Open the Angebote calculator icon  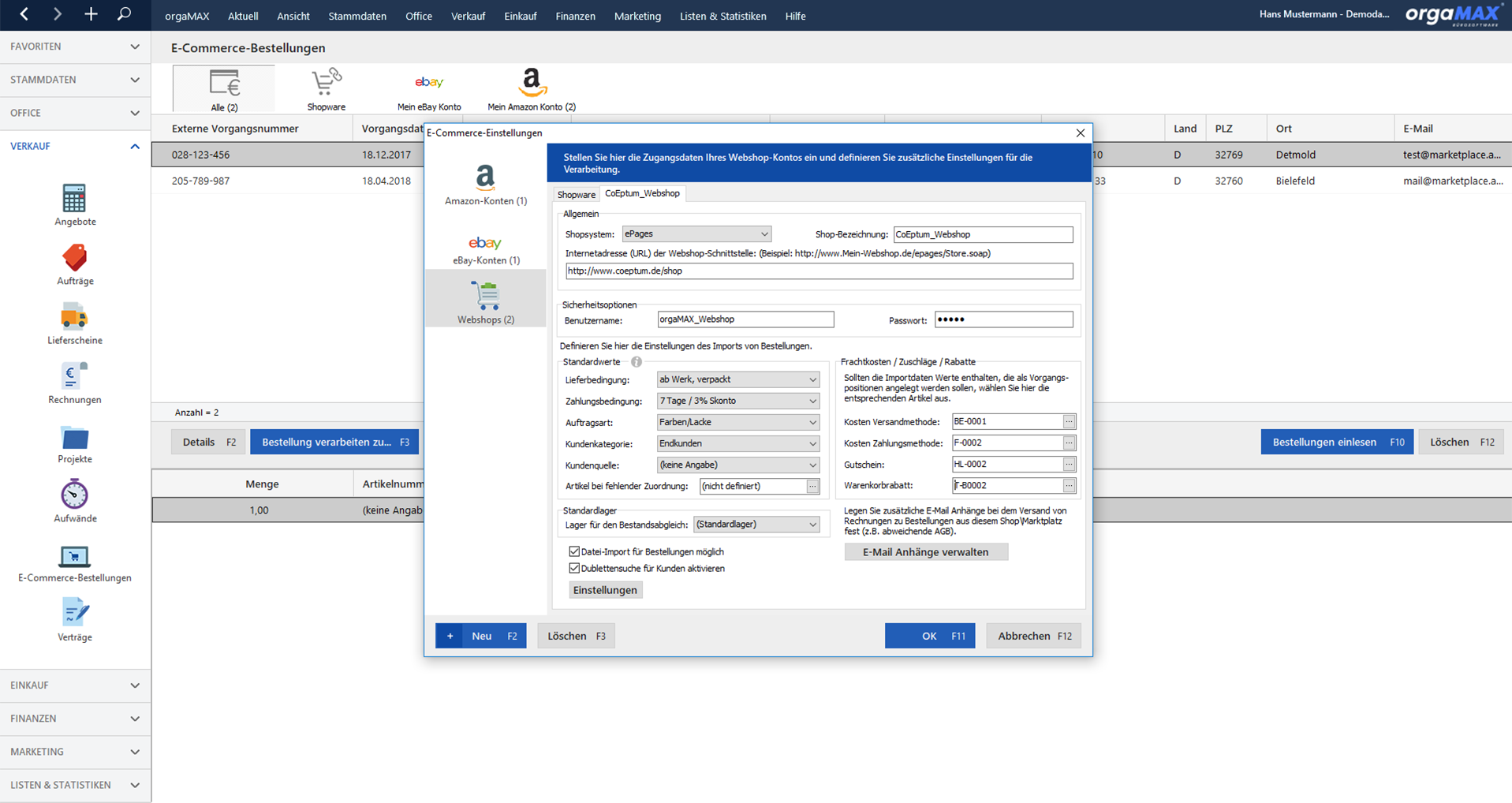coord(74,199)
